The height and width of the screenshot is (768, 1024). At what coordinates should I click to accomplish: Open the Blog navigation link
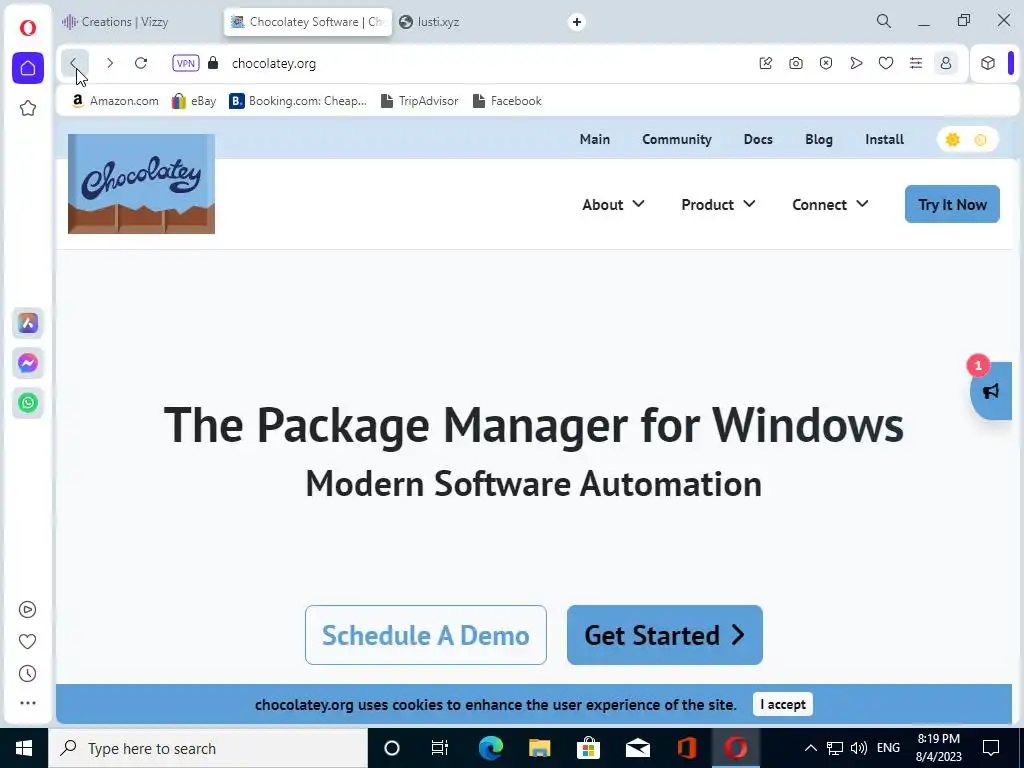[819, 139]
